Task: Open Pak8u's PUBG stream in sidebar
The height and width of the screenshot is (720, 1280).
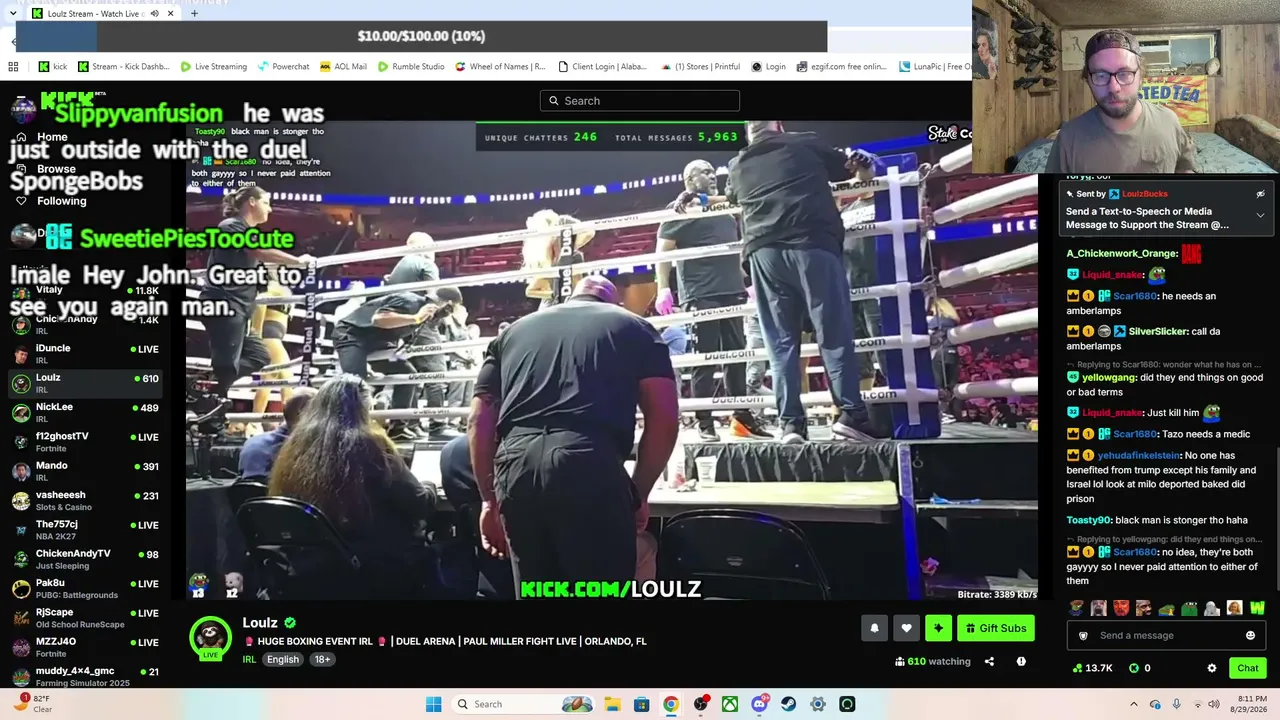Action: pos(85,588)
